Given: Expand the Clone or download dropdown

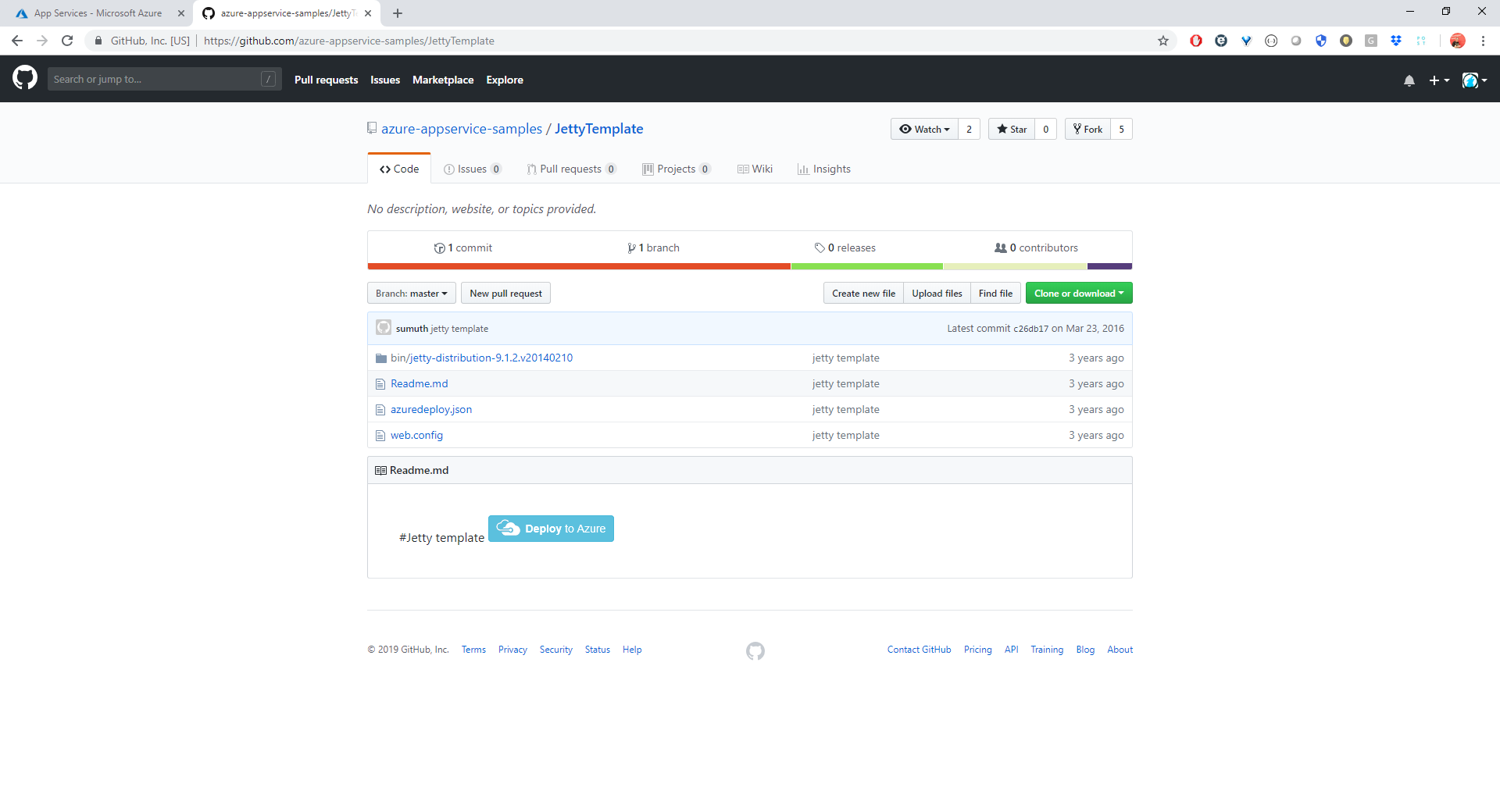Looking at the screenshot, I should tap(1079, 294).
